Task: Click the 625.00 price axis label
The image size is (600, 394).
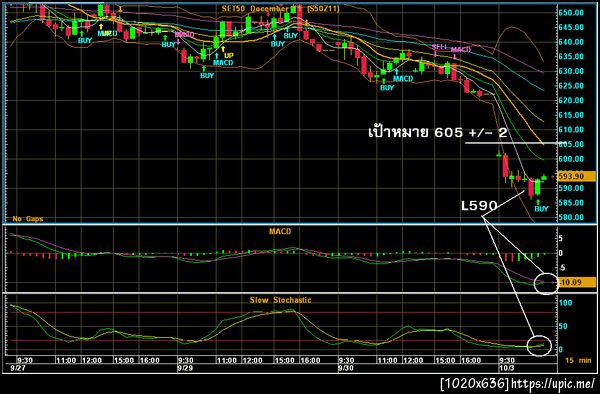Action: point(571,86)
